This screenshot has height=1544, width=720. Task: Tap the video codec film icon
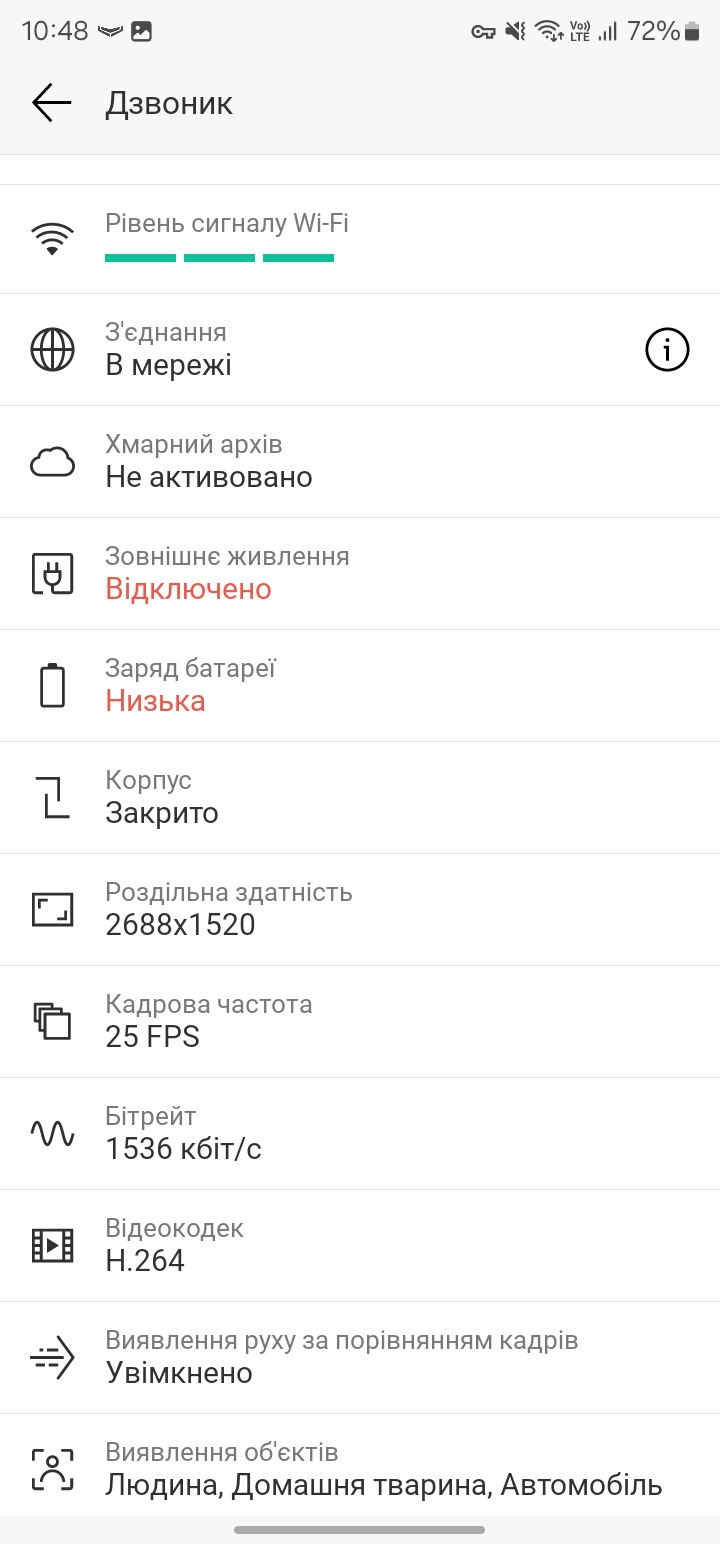pos(53,1245)
